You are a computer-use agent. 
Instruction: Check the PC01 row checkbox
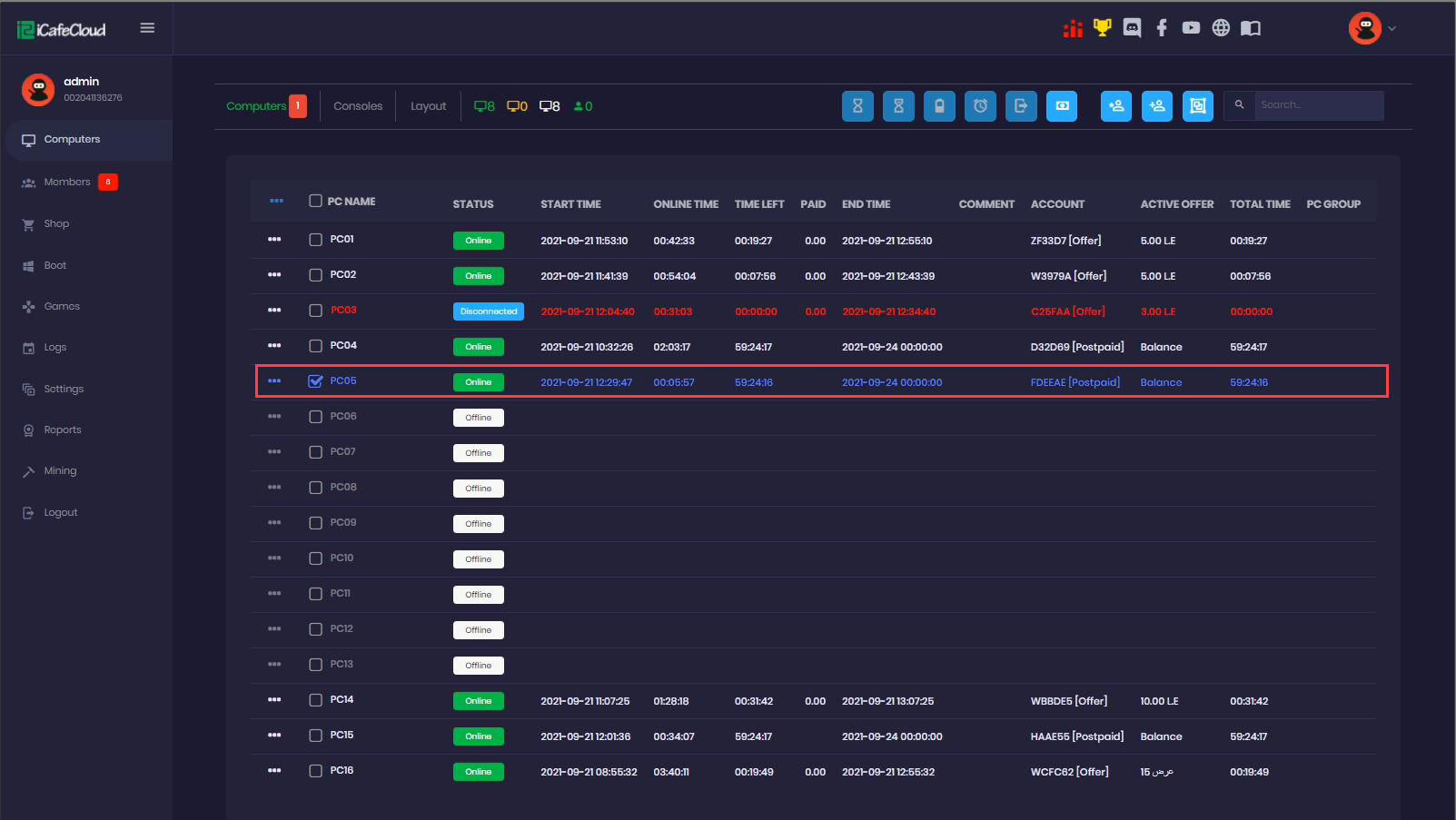315,240
